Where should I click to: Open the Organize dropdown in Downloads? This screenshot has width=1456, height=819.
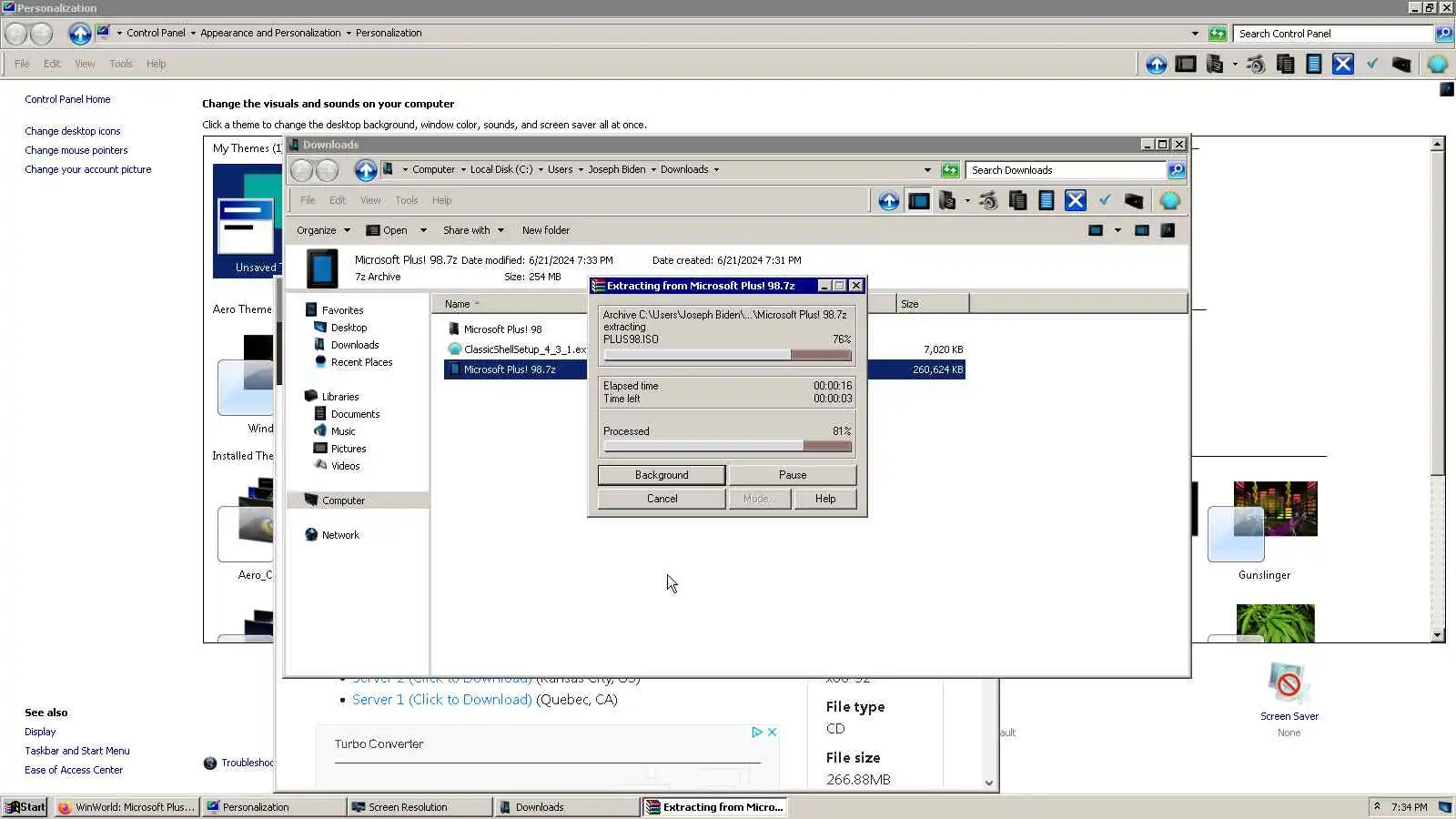click(x=323, y=231)
